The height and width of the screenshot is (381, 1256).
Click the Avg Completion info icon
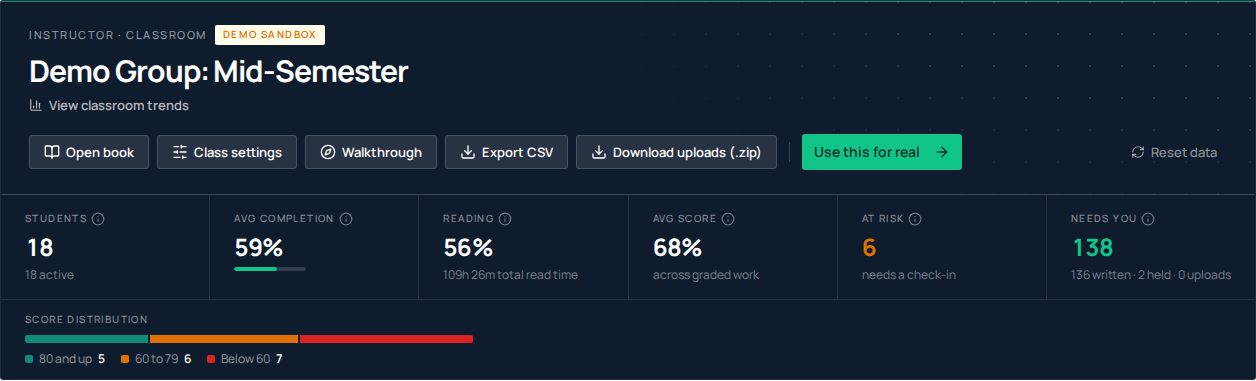[346, 219]
